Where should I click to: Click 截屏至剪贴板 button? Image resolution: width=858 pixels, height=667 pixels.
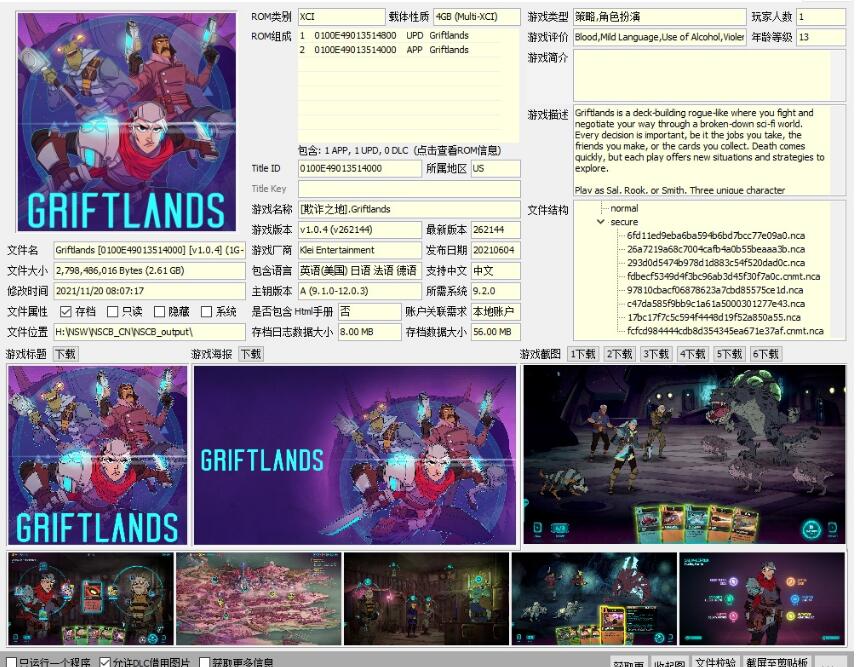coord(776,662)
